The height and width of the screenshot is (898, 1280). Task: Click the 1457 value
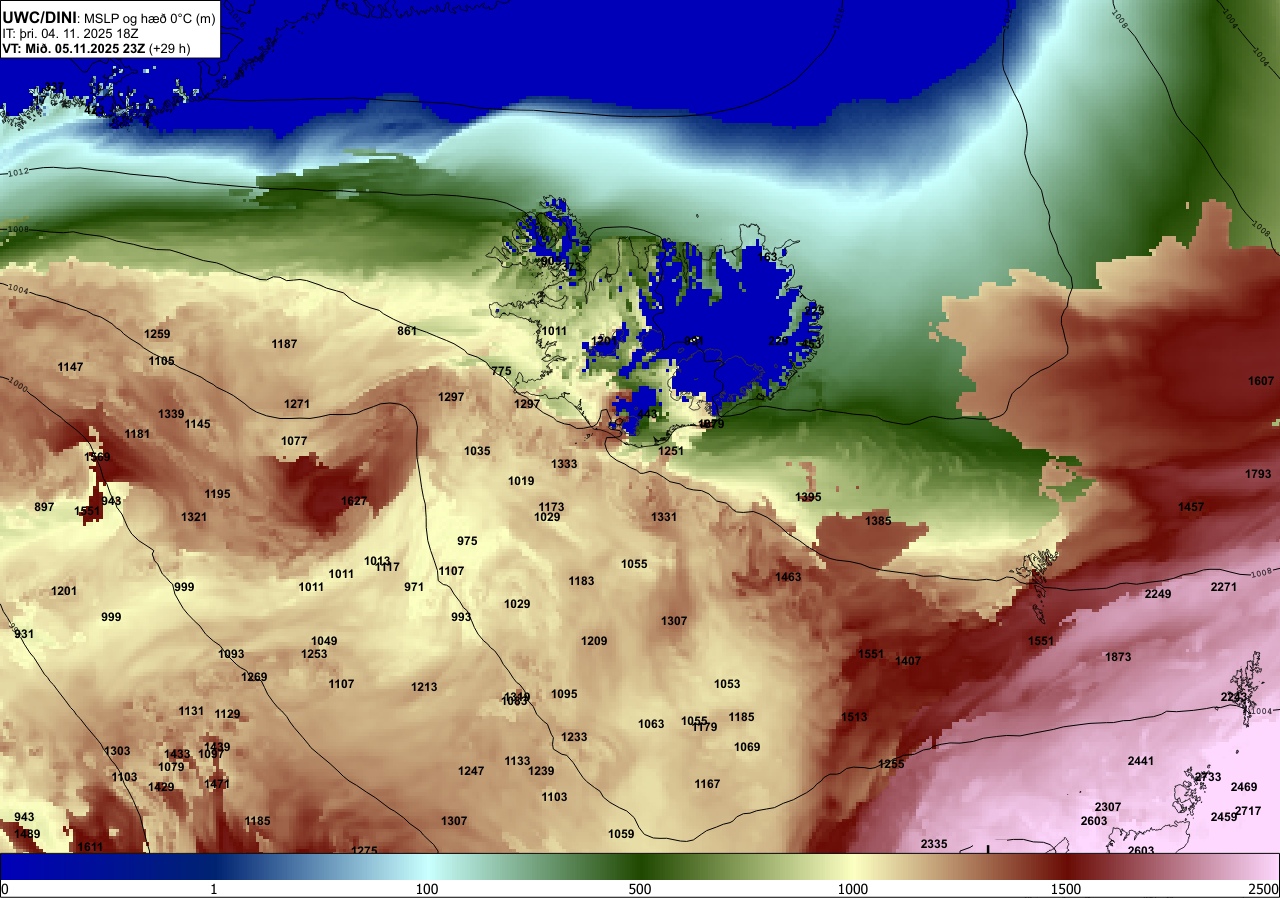[1191, 507]
